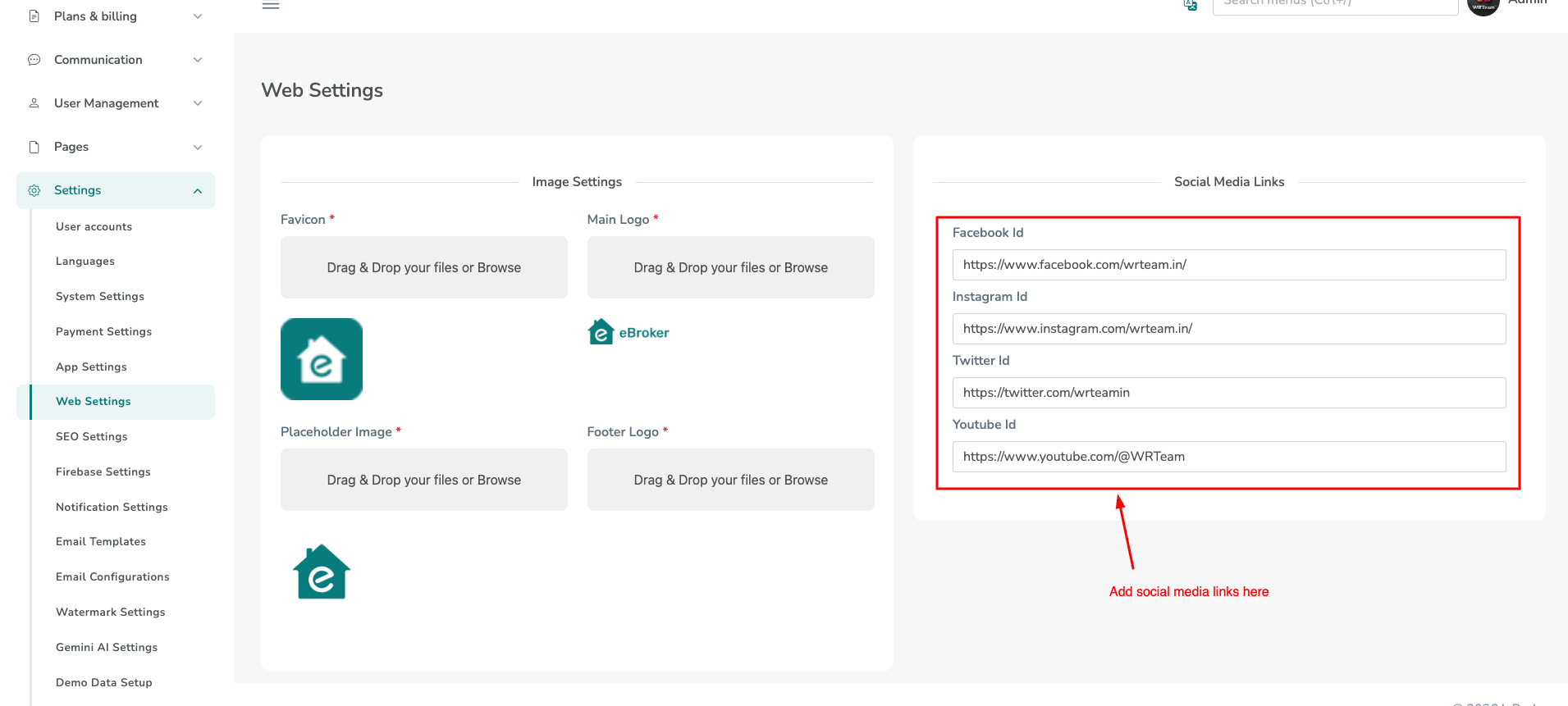This screenshot has width=1568, height=706.
Task: Browse files for Favicon upload
Action: (423, 267)
